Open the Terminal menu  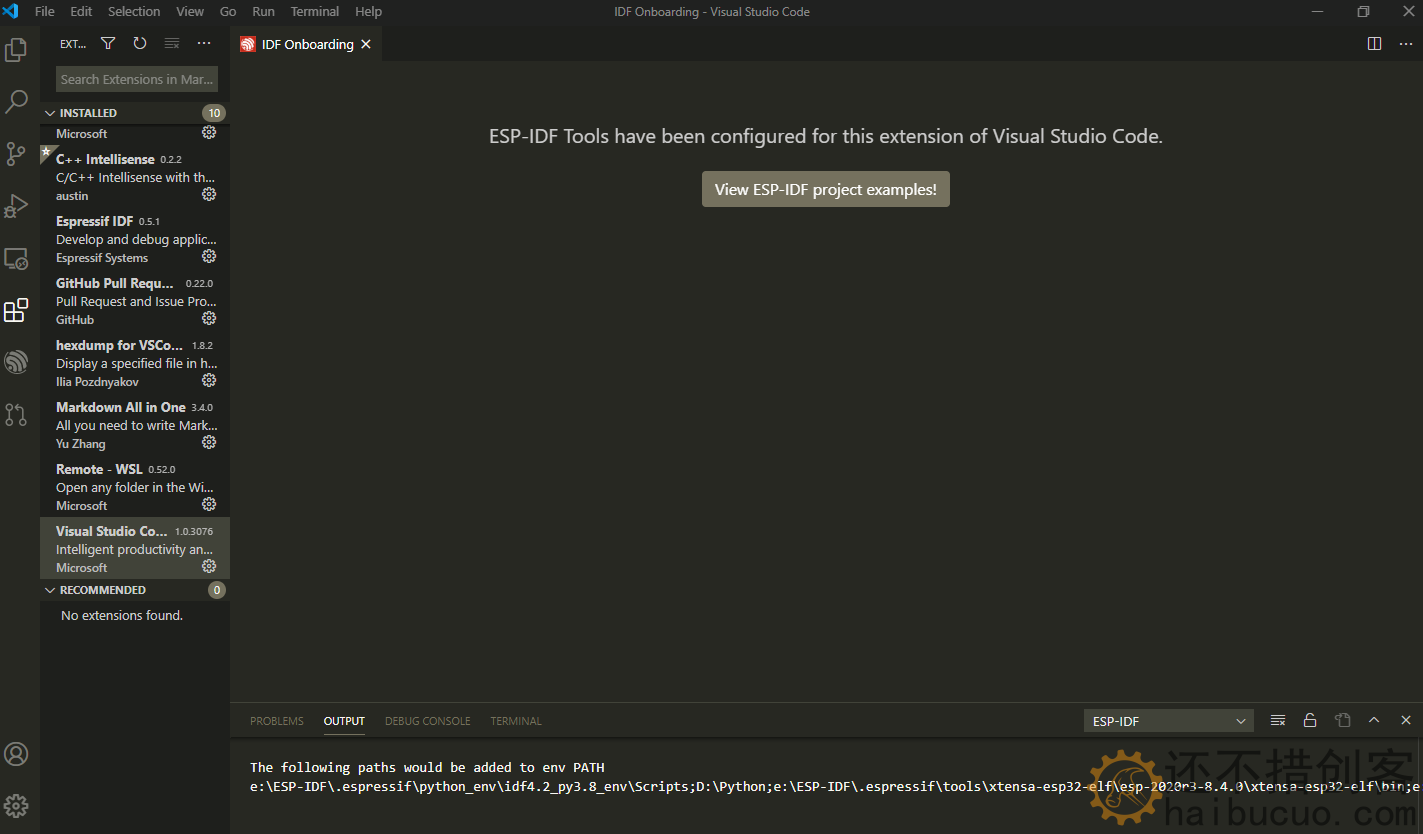tap(315, 12)
